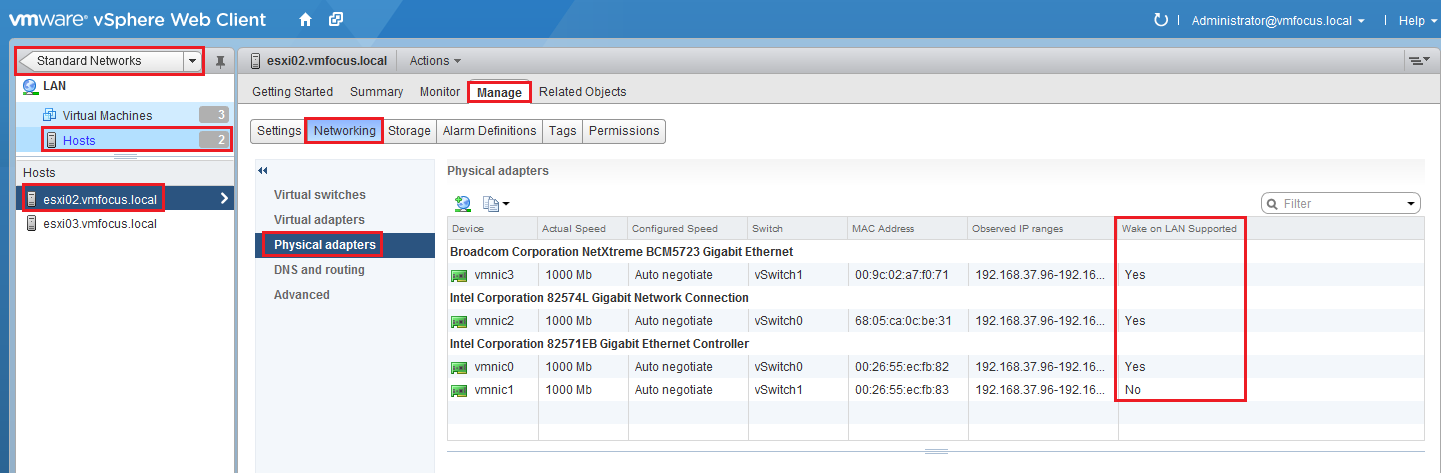Open the Administrator@vmfocus.local user menu
Screen dimensions: 1441x473
coord(1278,20)
